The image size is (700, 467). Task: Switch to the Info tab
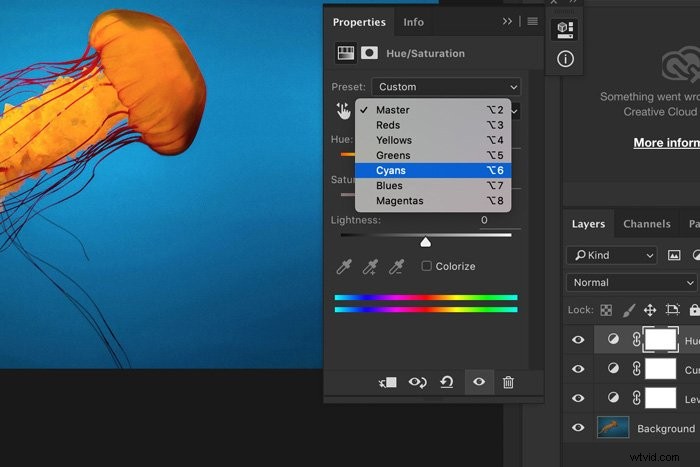413,22
